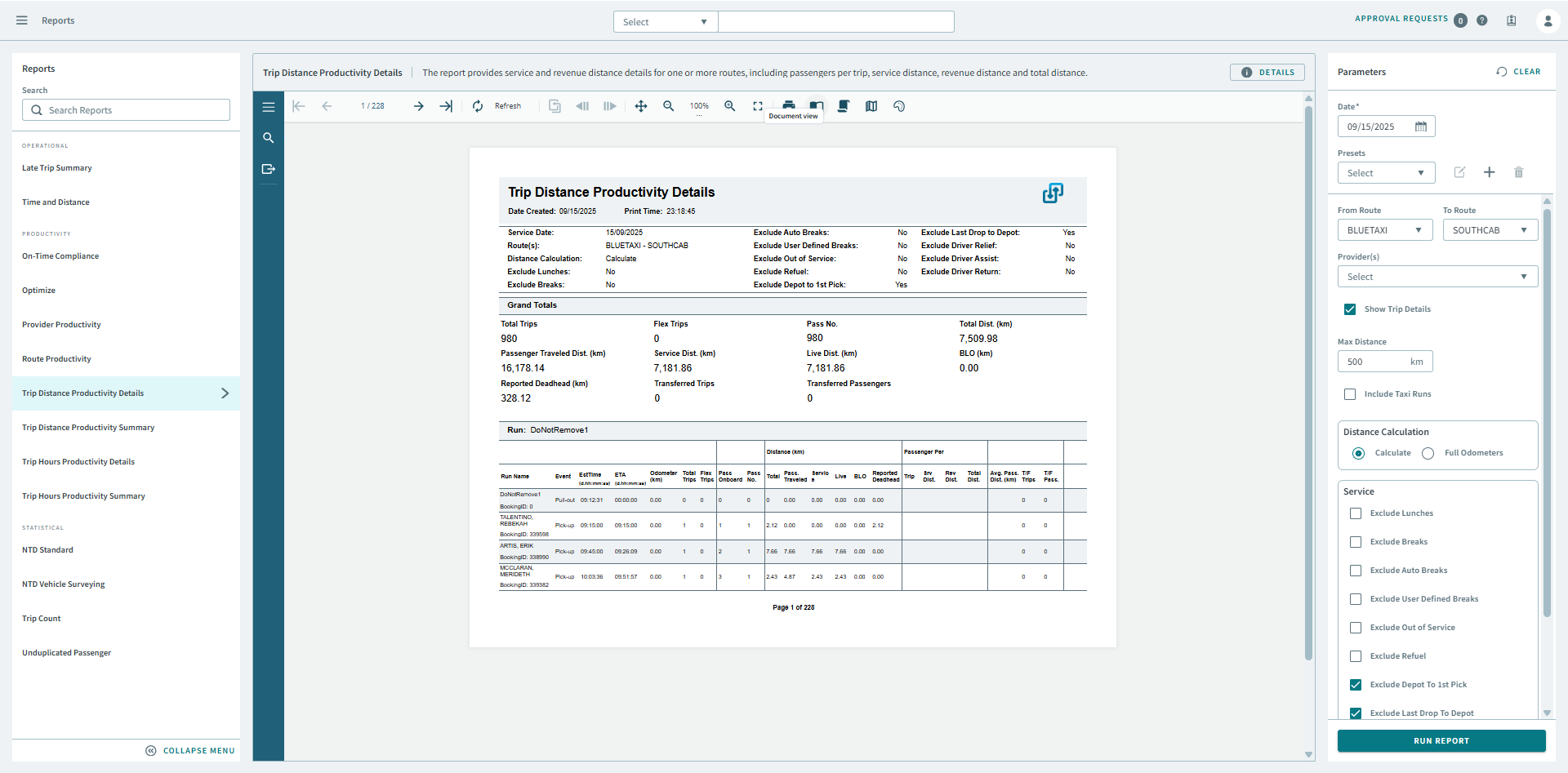1568x773 pixels.
Task: Print the report
Action: 789,105
